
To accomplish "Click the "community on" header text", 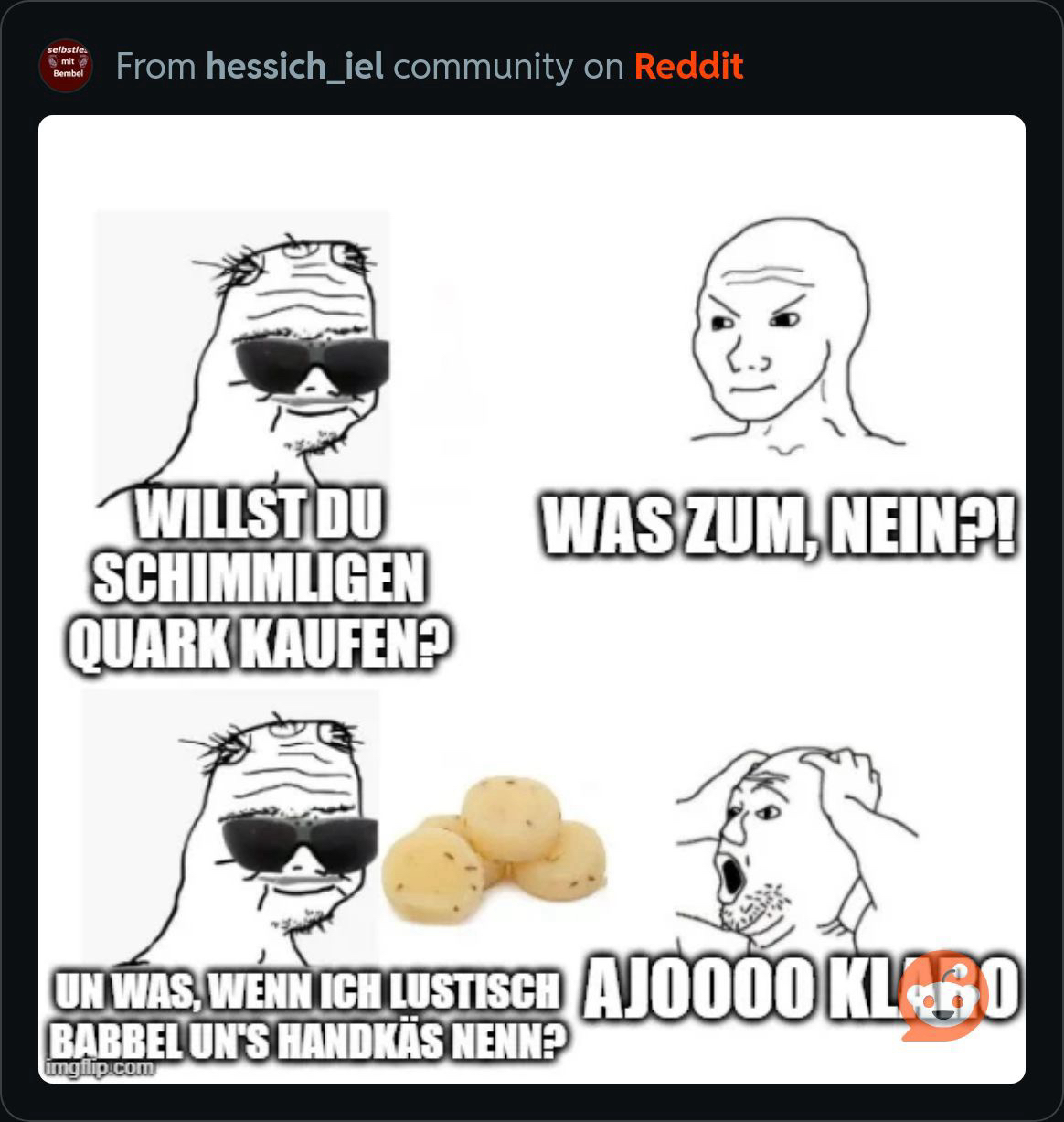I will (x=508, y=67).
